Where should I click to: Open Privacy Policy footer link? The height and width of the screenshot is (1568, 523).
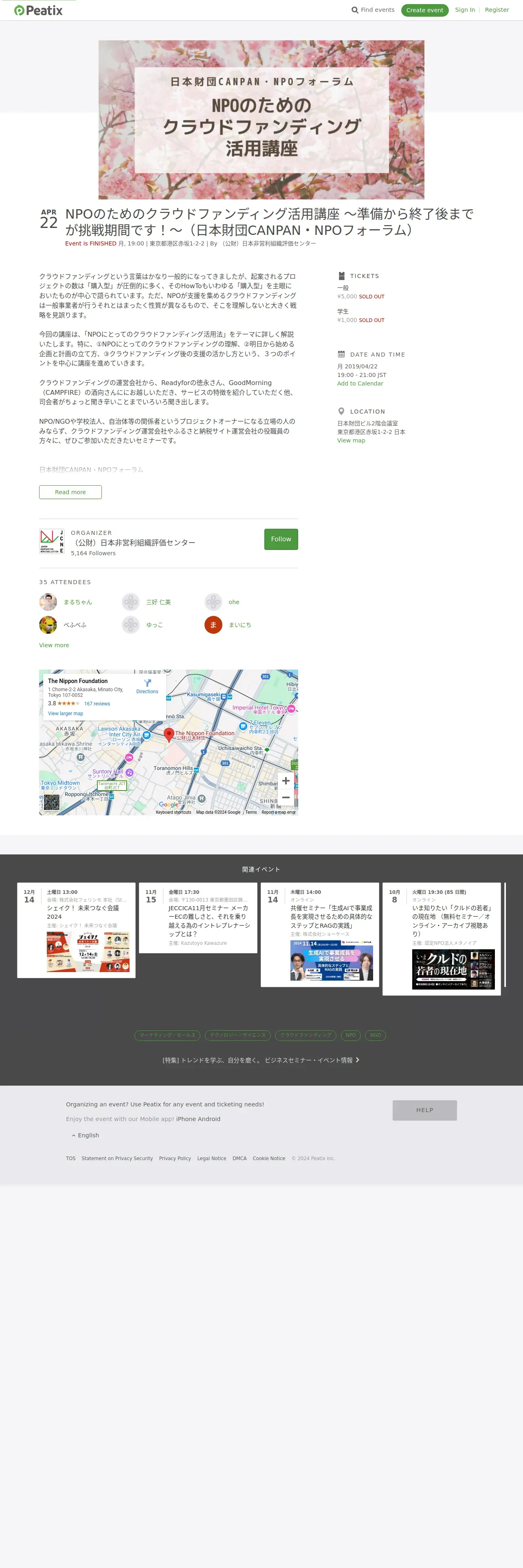(x=175, y=1158)
